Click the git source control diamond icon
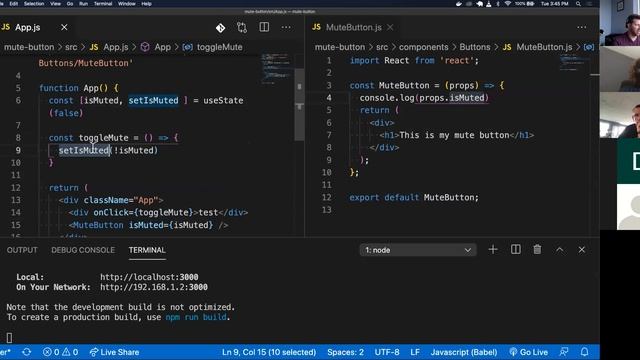 tap(220, 28)
